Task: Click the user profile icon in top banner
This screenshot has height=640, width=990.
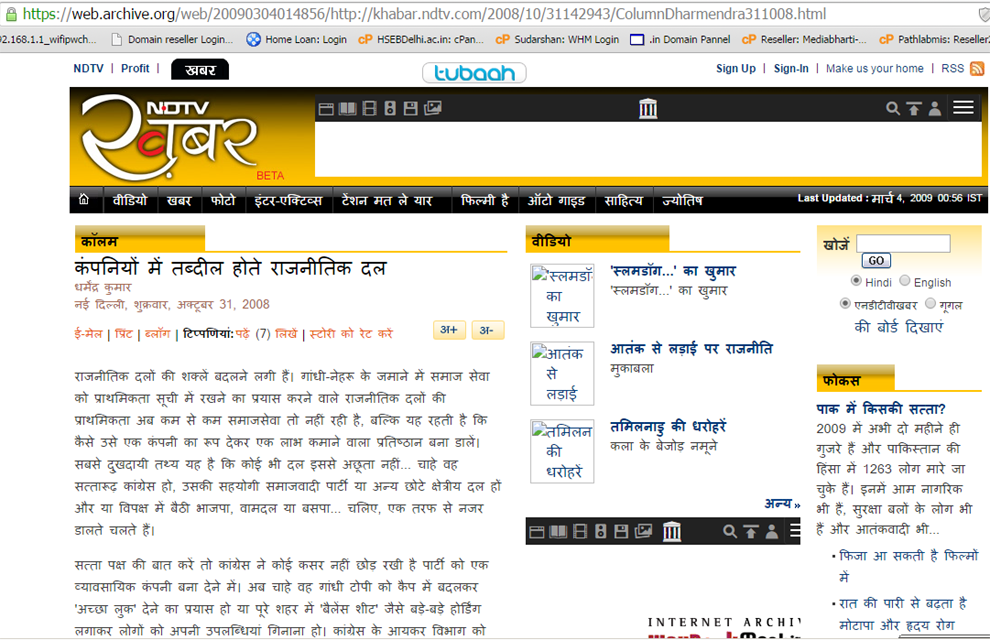Action: 935,108
